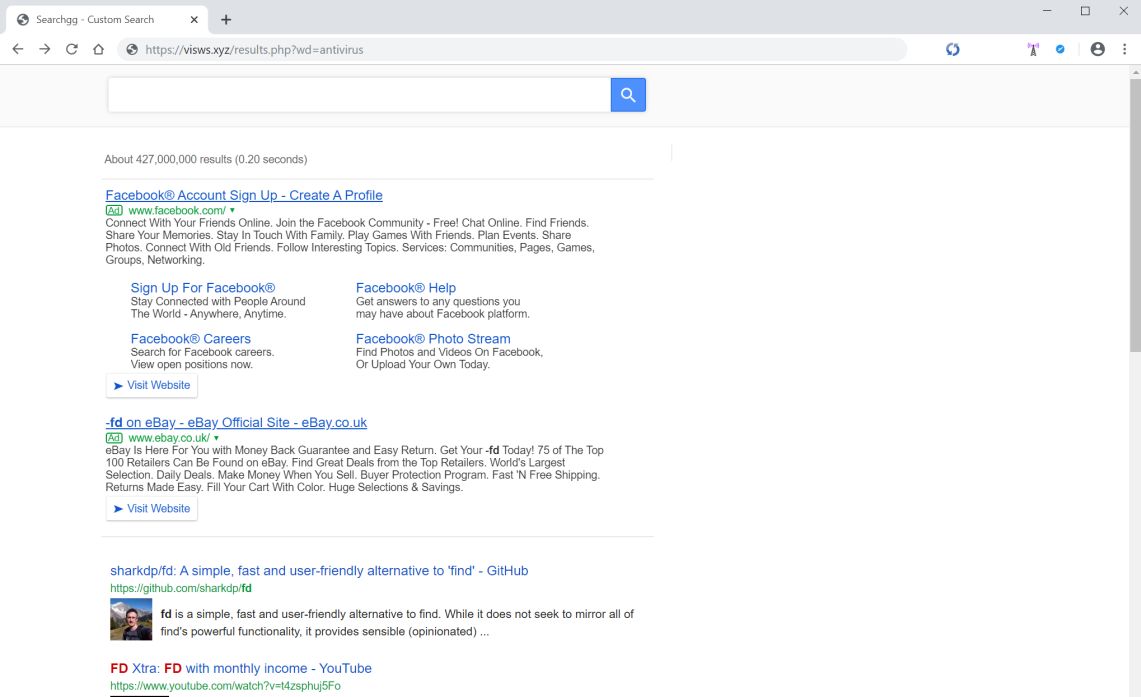Click Visit Website under the Facebook ad

pos(152,385)
